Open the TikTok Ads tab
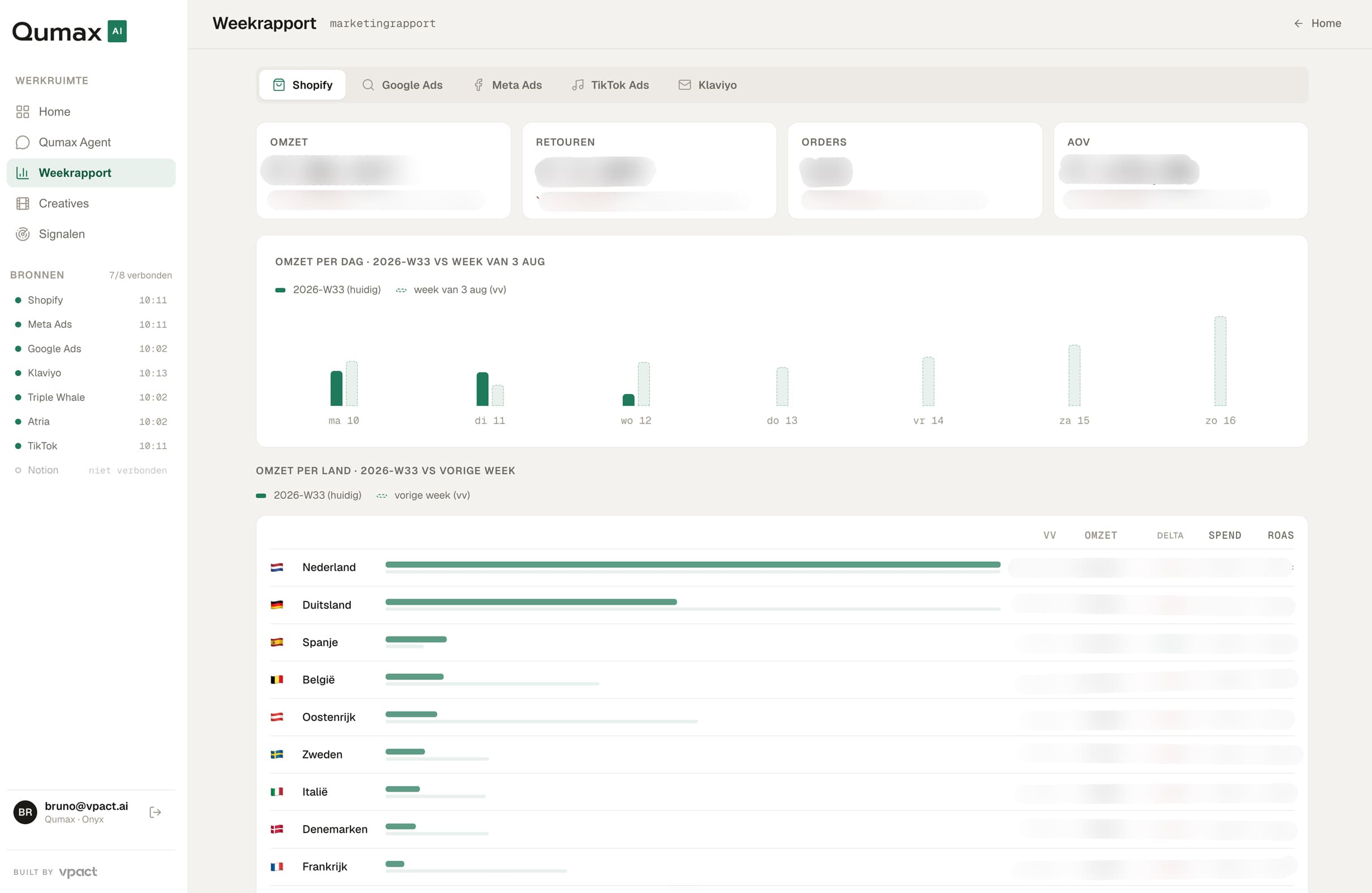 (x=611, y=85)
